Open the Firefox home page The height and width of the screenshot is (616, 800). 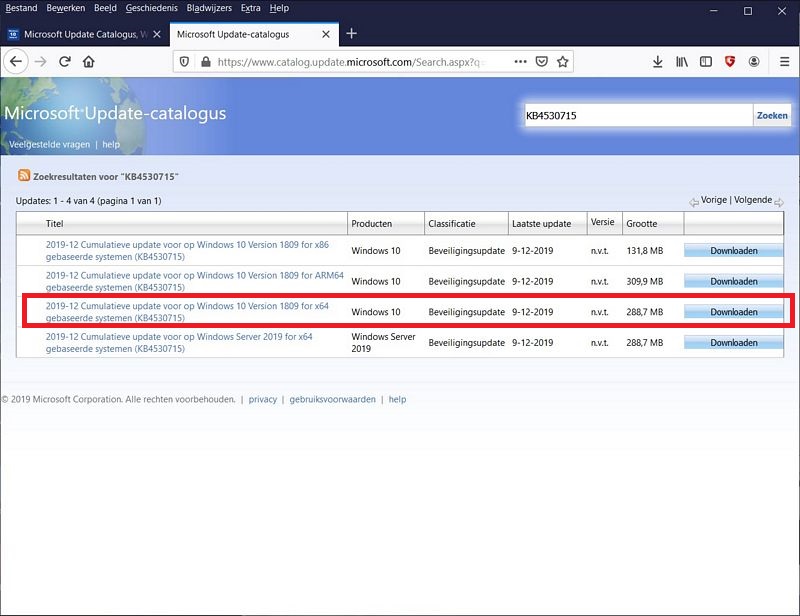point(89,62)
